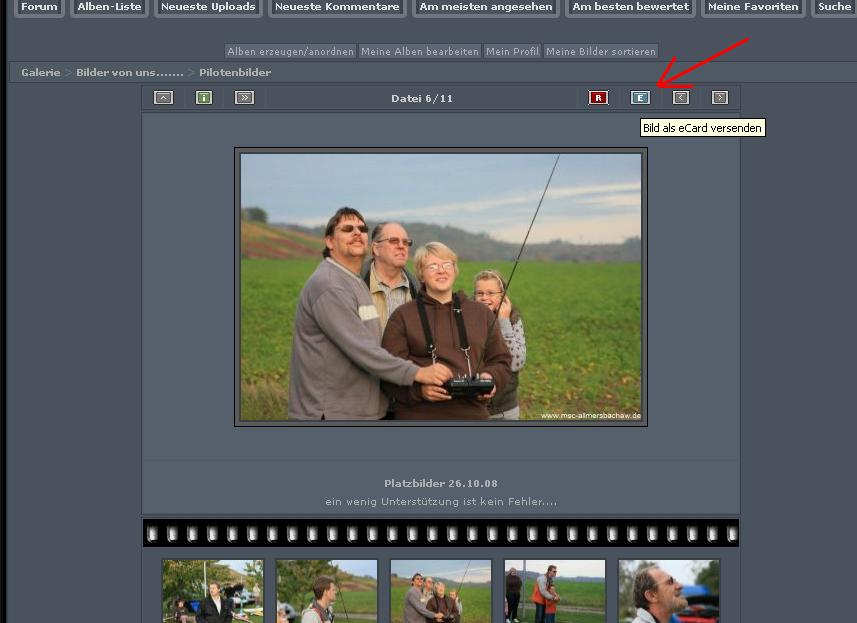This screenshot has height=623, width=857.
Task: Go to next file arrow icon
Action: (720, 98)
